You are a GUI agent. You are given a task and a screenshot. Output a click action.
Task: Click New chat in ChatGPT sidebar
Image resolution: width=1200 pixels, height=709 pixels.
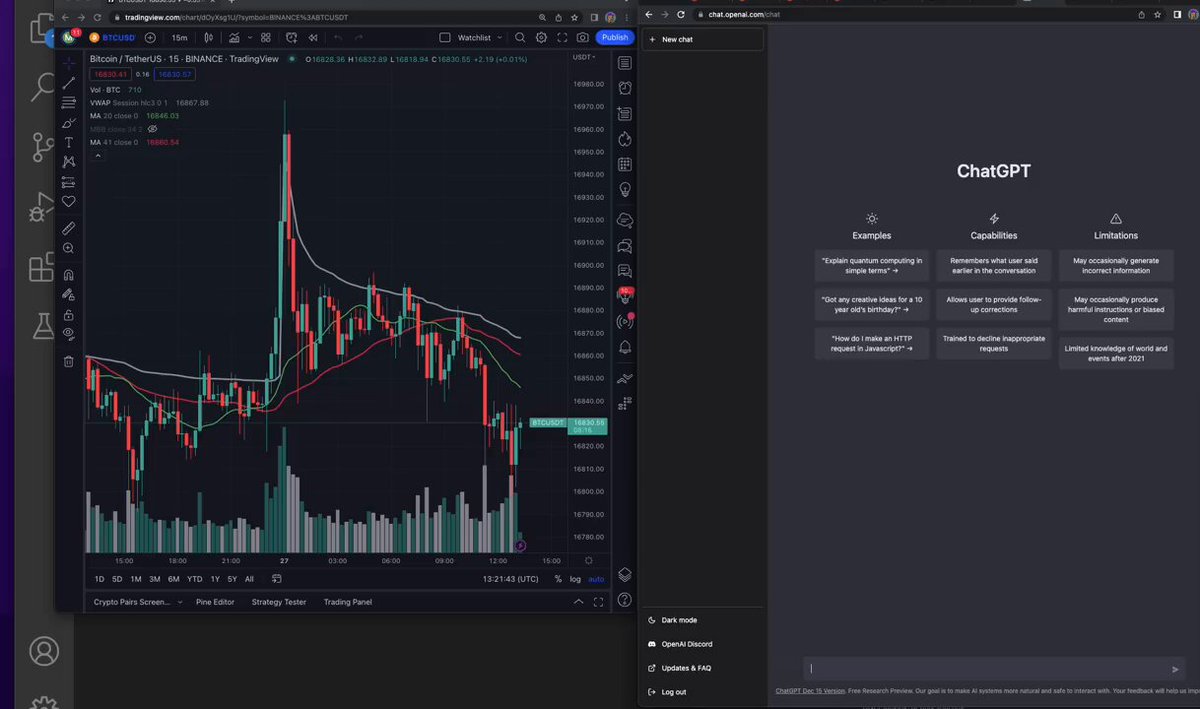(702, 39)
